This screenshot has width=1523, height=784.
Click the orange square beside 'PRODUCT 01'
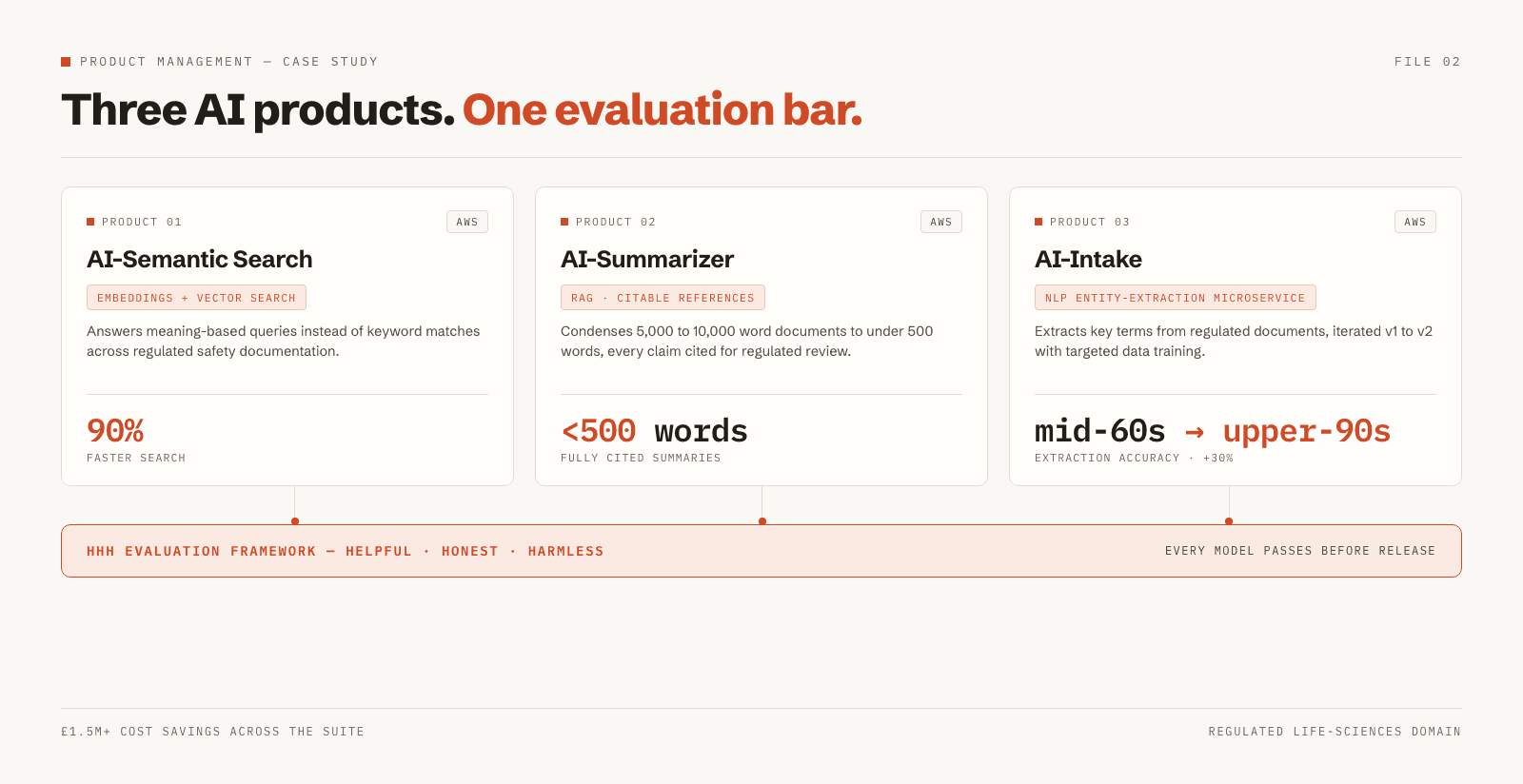tap(90, 222)
